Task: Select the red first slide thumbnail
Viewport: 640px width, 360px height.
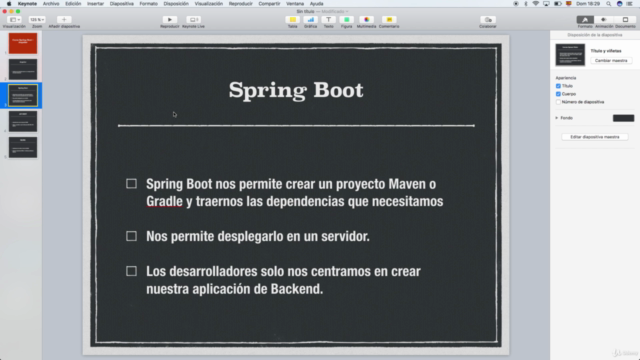Action: pyautogui.click(x=23, y=43)
